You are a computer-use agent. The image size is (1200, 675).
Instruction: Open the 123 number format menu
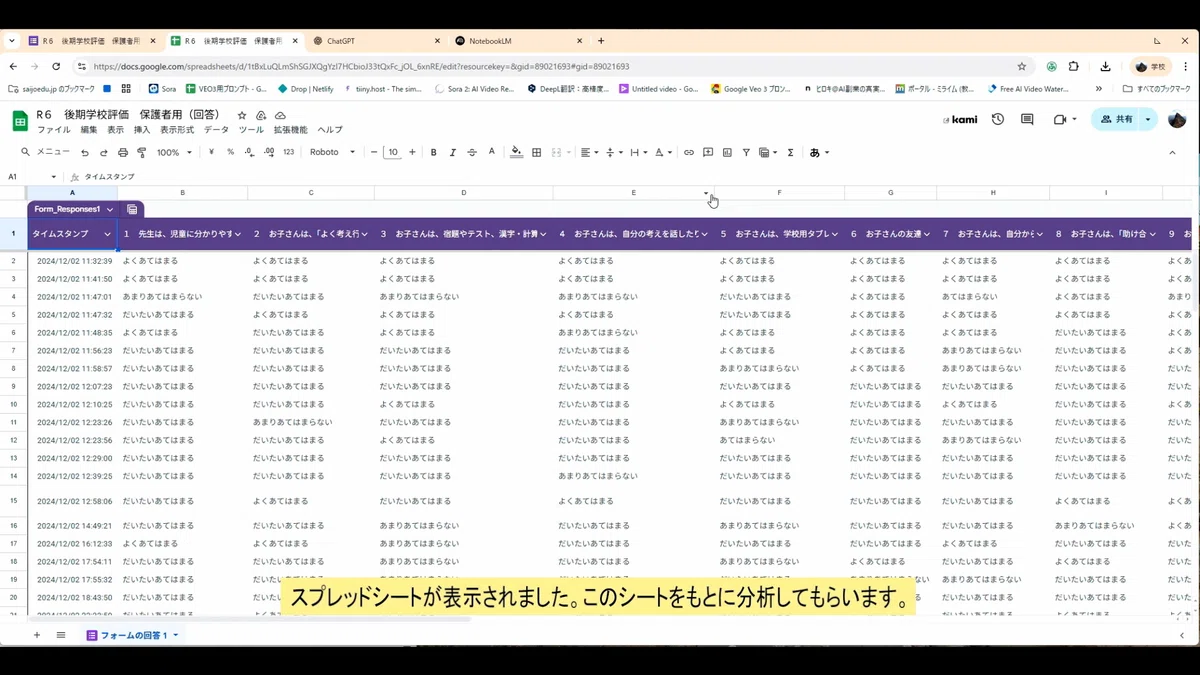tap(289, 153)
